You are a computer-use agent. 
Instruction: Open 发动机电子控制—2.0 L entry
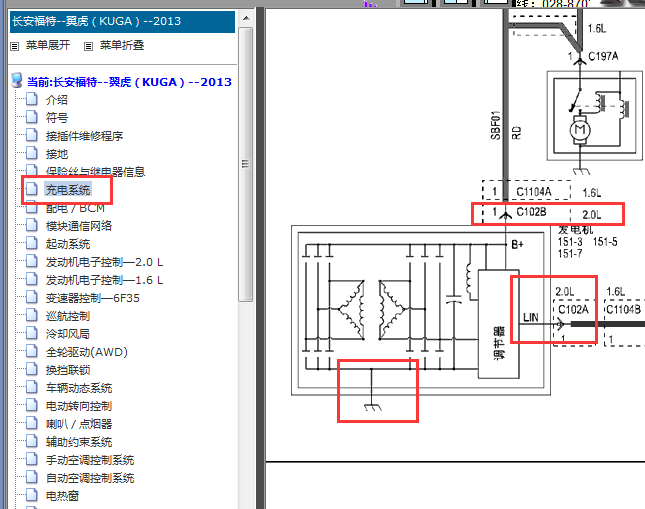[104, 262]
